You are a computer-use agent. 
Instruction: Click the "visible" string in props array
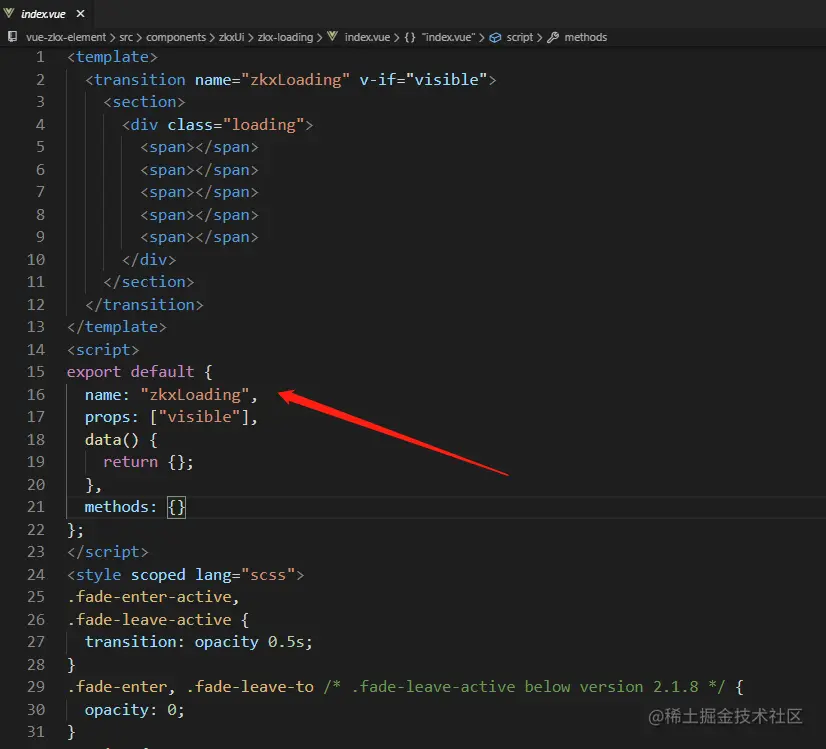199,417
